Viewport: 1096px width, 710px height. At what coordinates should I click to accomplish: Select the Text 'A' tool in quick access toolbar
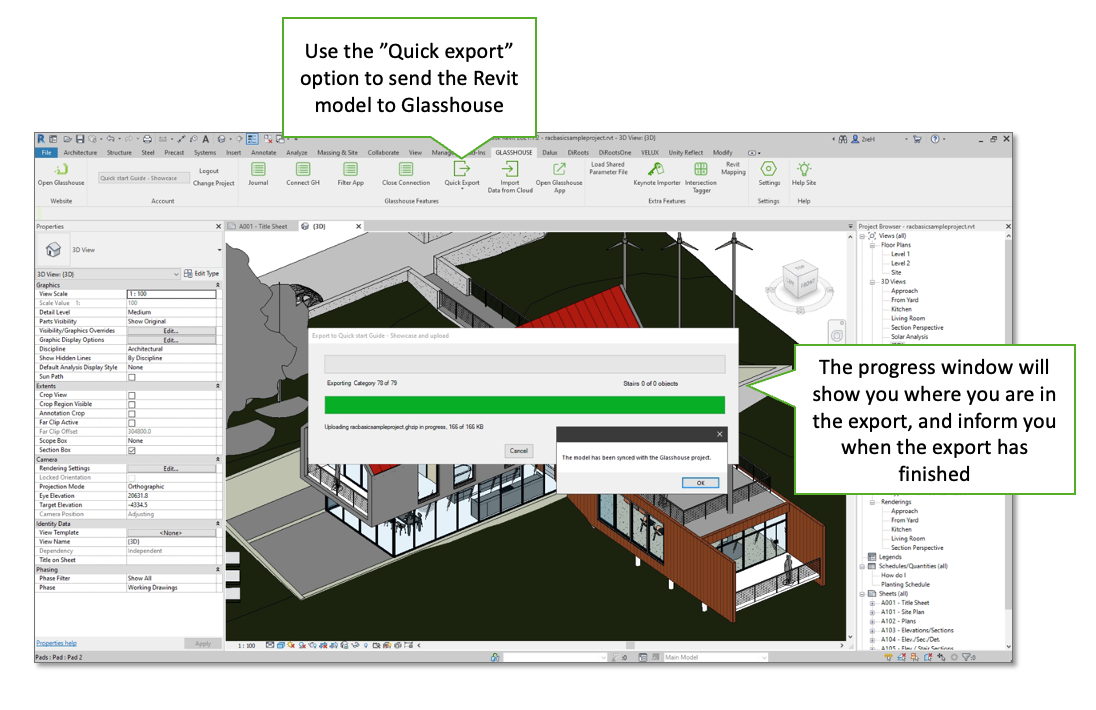pyautogui.click(x=206, y=139)
